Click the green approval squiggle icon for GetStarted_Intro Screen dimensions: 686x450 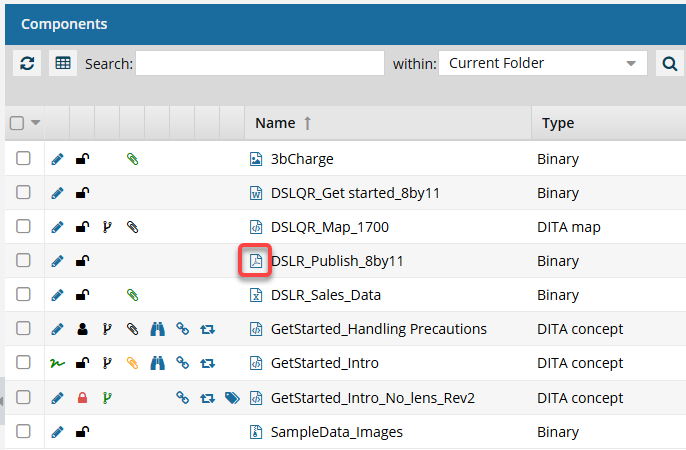click(57, 364)
